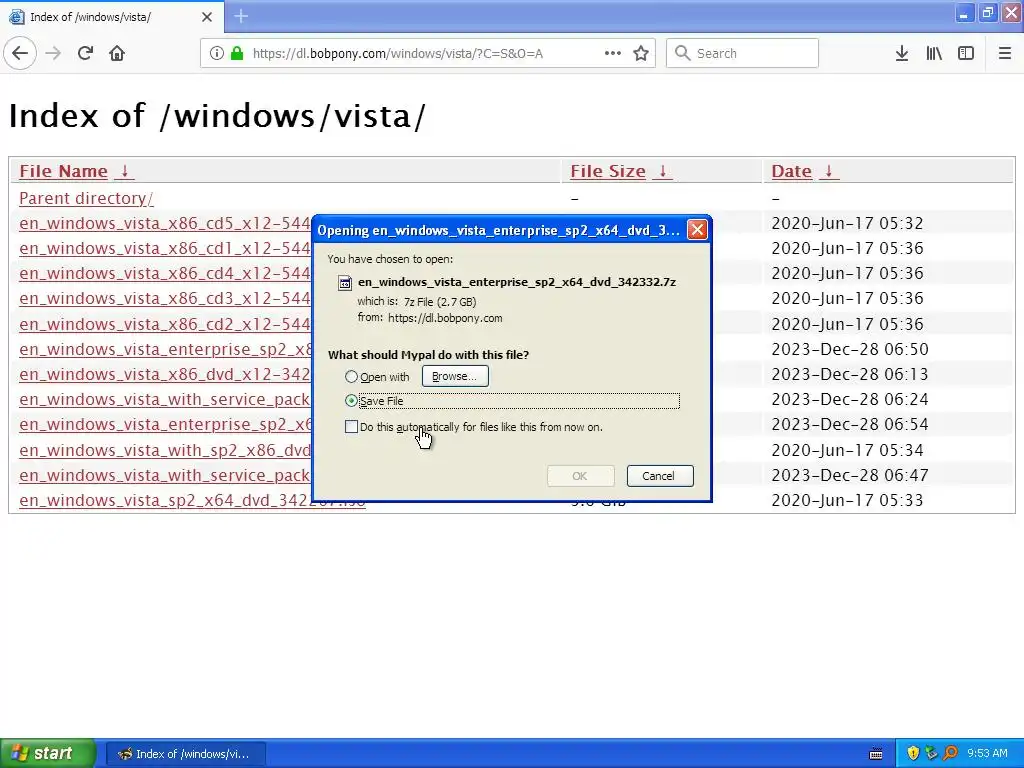Click the forward navigation arrow
The height and width of the screenshot is (768, 1024).
[x=54, y=53]
